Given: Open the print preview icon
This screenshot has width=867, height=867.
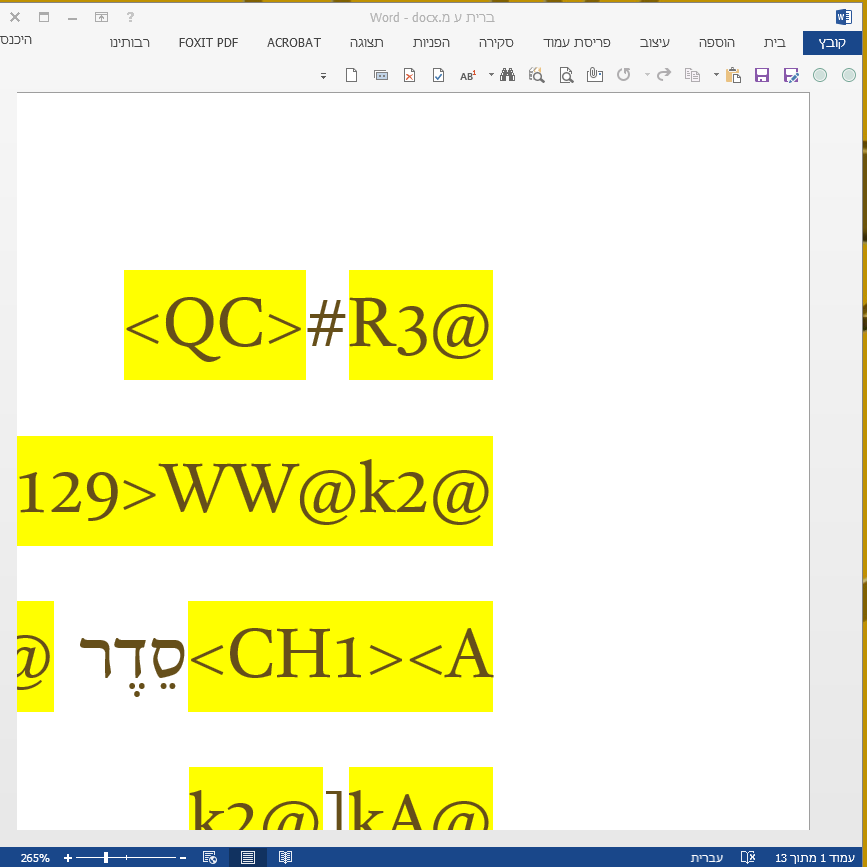Looking at the screenshot, I should click(568, 74).
